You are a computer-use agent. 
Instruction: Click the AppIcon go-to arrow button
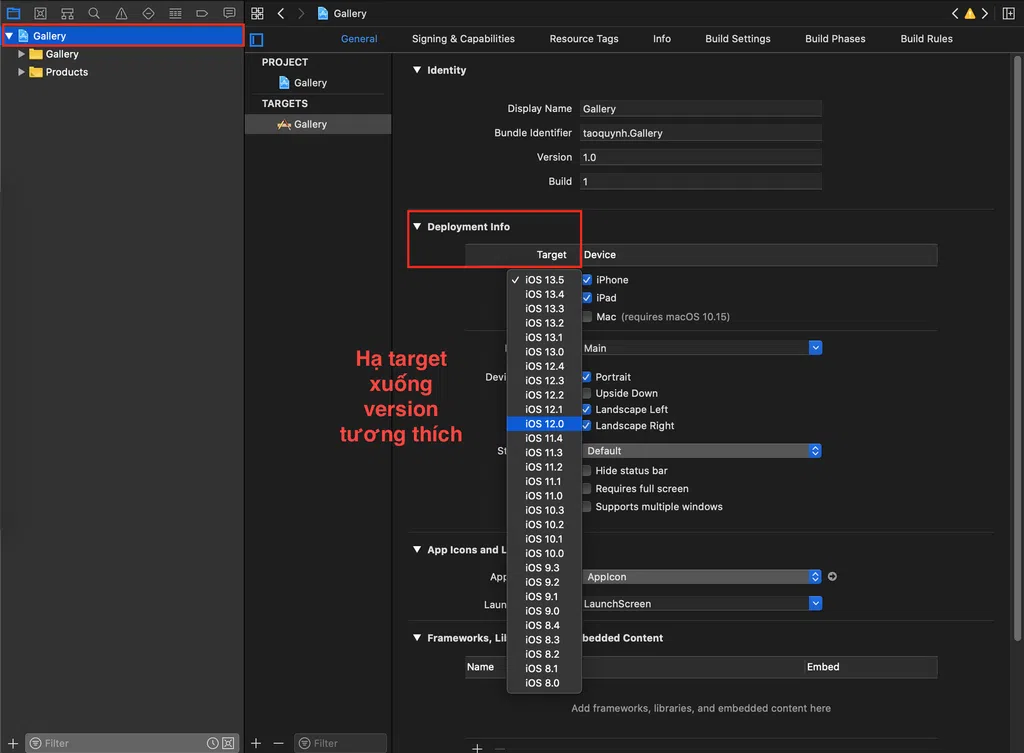[x=832, y=577]
